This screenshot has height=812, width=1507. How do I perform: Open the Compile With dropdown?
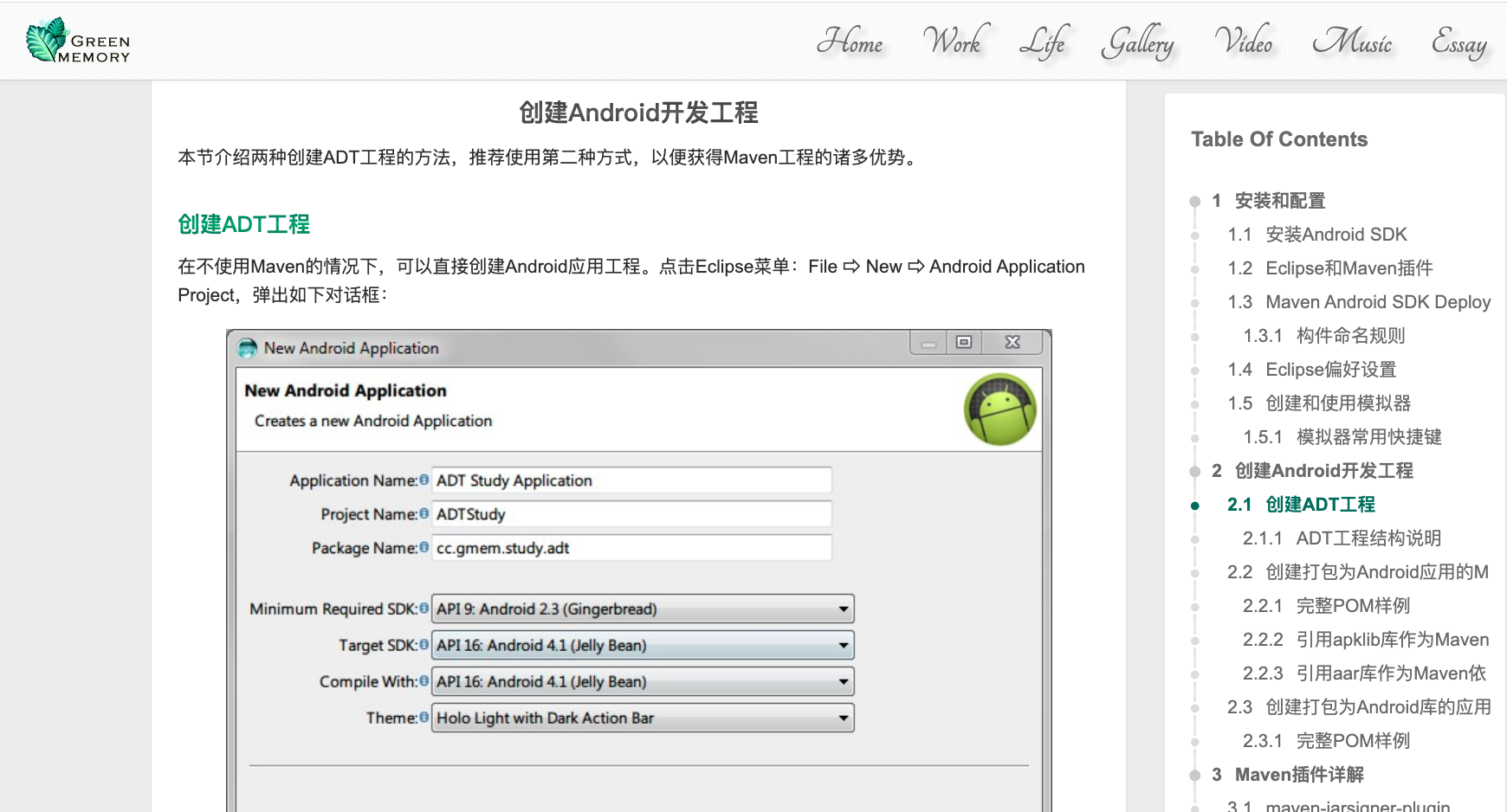tap(643, 681)
